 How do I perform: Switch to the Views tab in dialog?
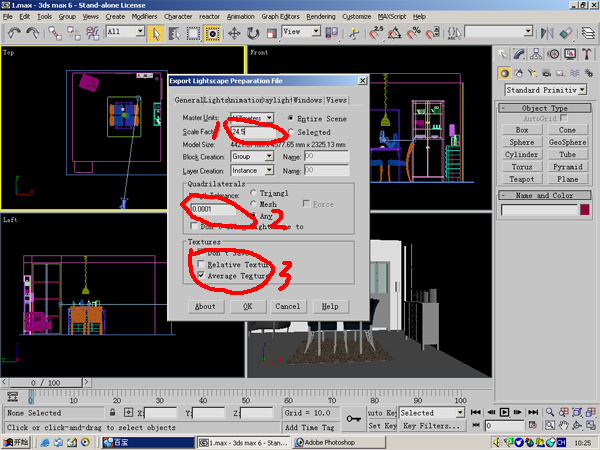[x=336, y=100]
